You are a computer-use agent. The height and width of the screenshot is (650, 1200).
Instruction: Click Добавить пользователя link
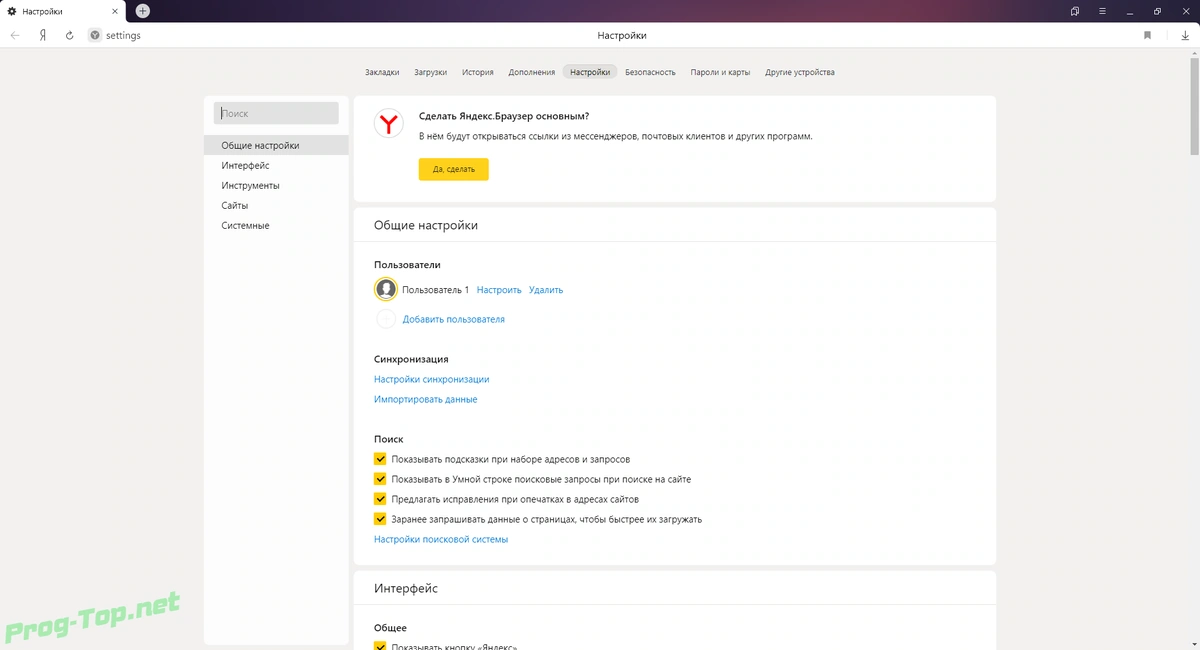coord(453,320)
